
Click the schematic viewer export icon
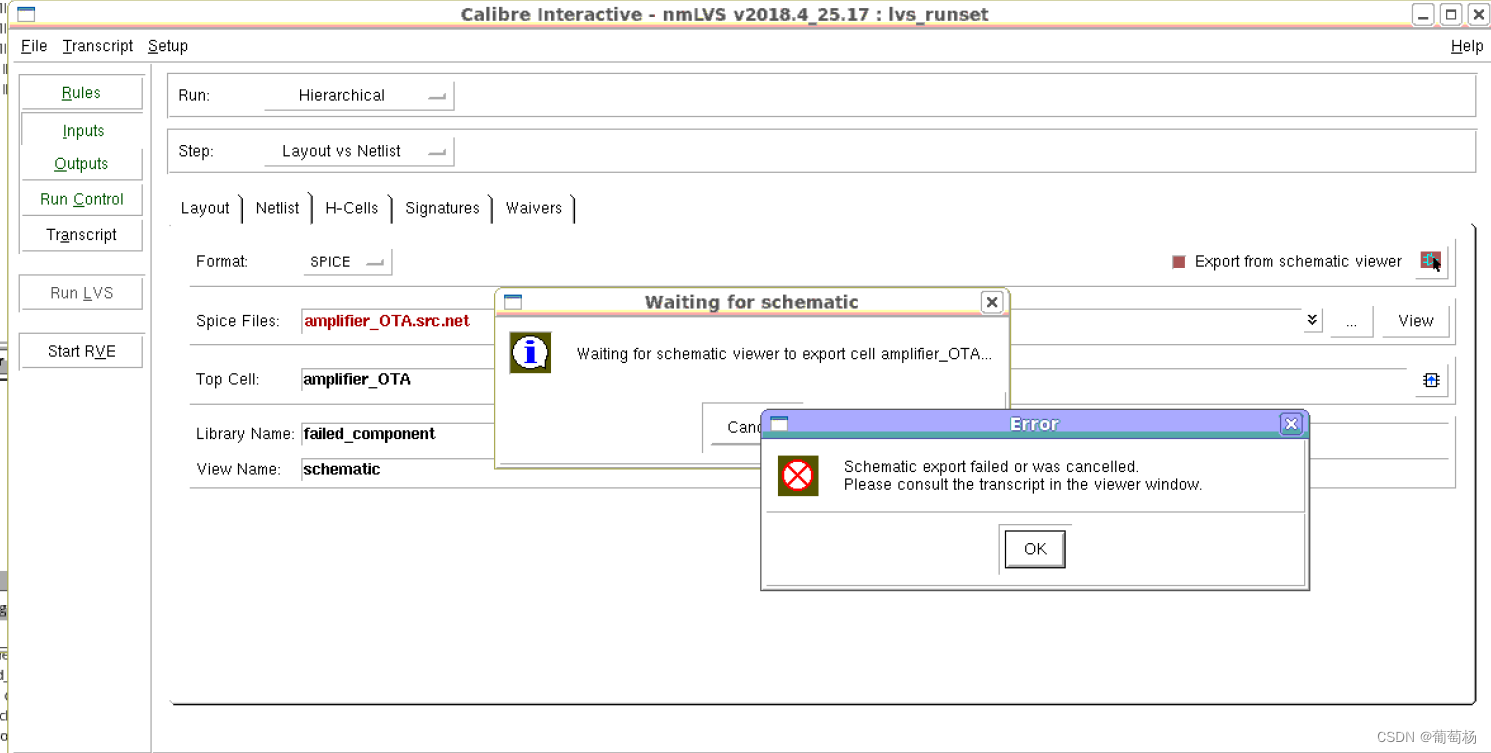tap(1431, 262)
